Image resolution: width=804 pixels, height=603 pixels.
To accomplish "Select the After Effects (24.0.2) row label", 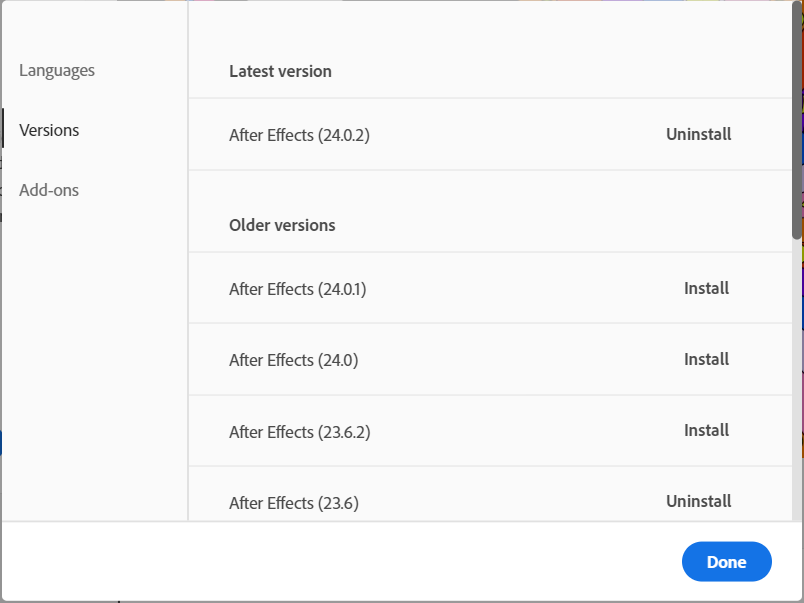I will tap(299, 135).
